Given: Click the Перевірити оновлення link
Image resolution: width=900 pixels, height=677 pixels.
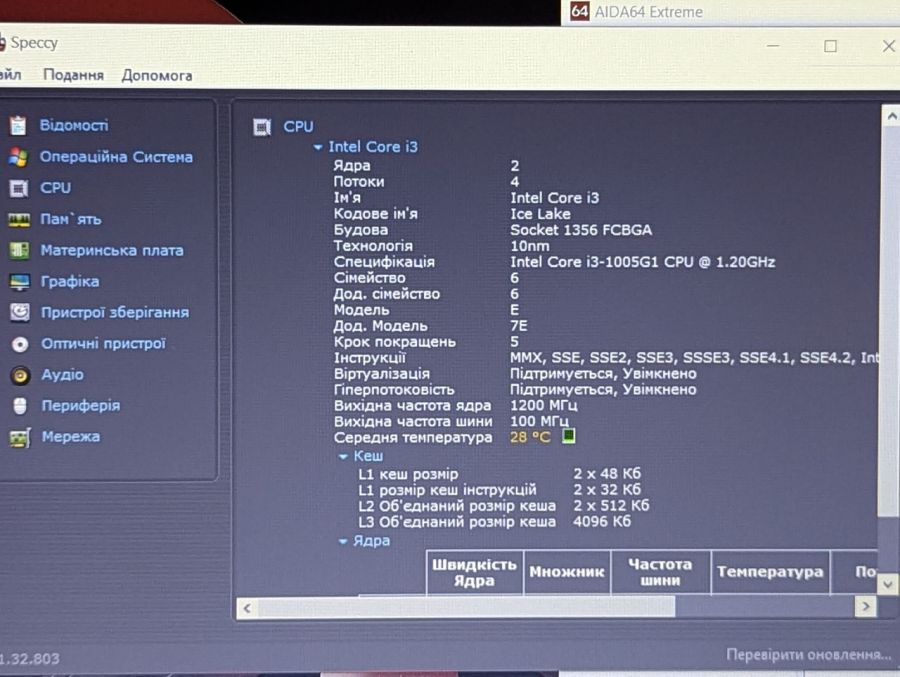Looking at the screenshot, I should click(x=808, y=655).
